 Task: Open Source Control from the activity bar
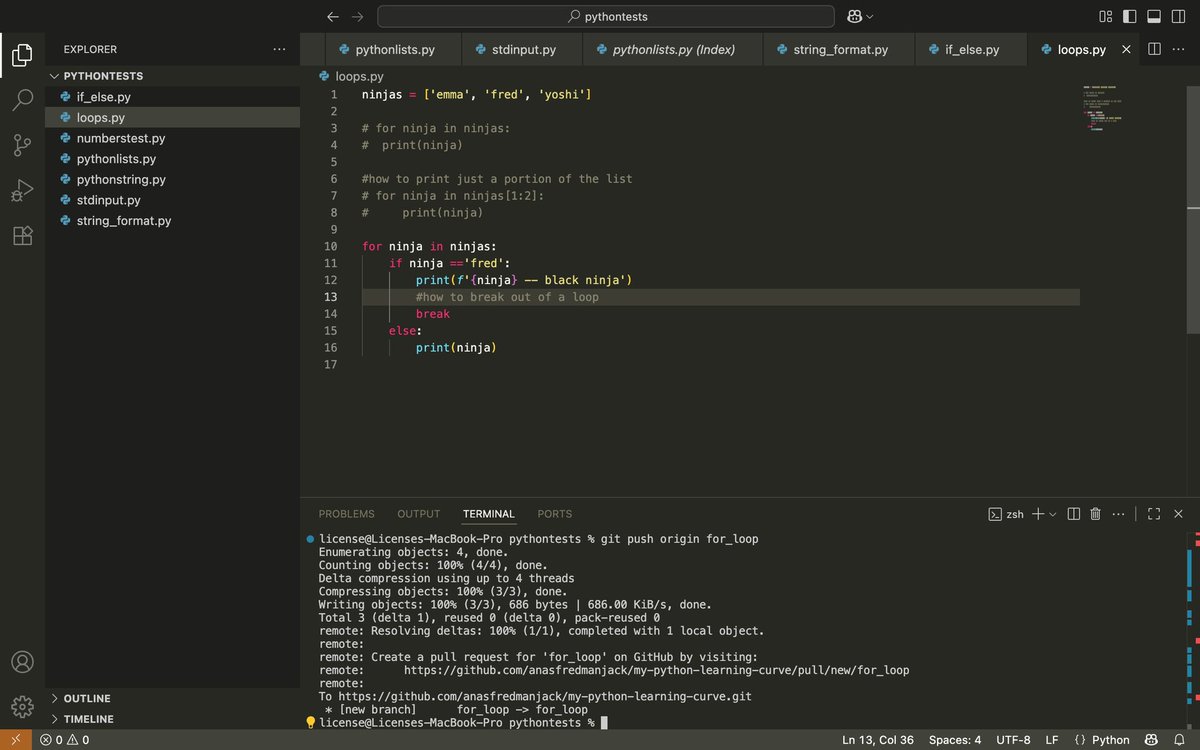[x=22, y=145]
